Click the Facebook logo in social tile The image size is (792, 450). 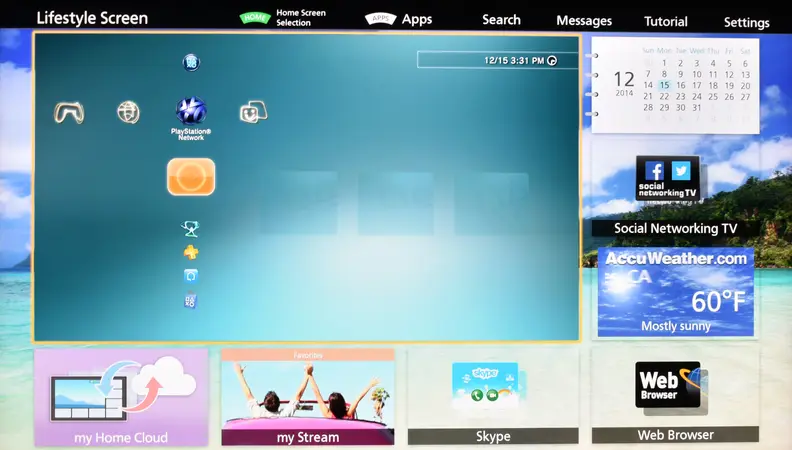(x=655, y=171)
